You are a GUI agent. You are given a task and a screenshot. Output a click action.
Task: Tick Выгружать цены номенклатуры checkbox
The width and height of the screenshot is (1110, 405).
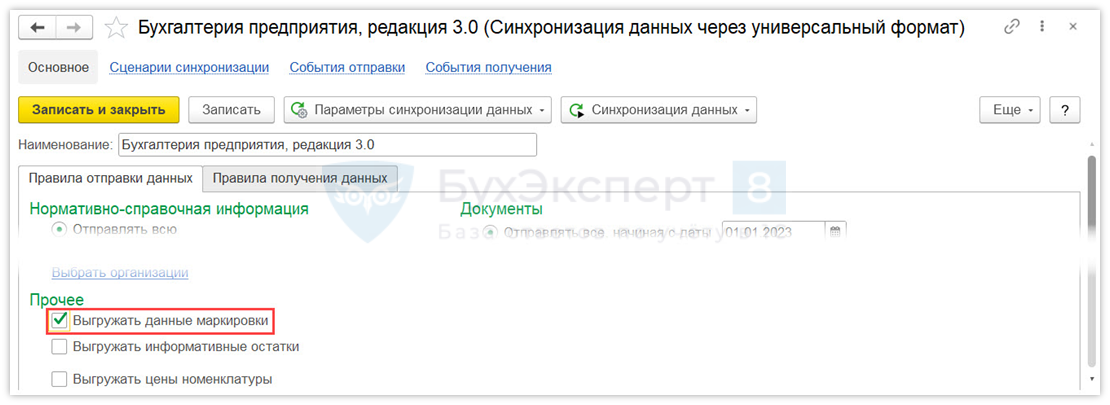[x=59, y=380]
